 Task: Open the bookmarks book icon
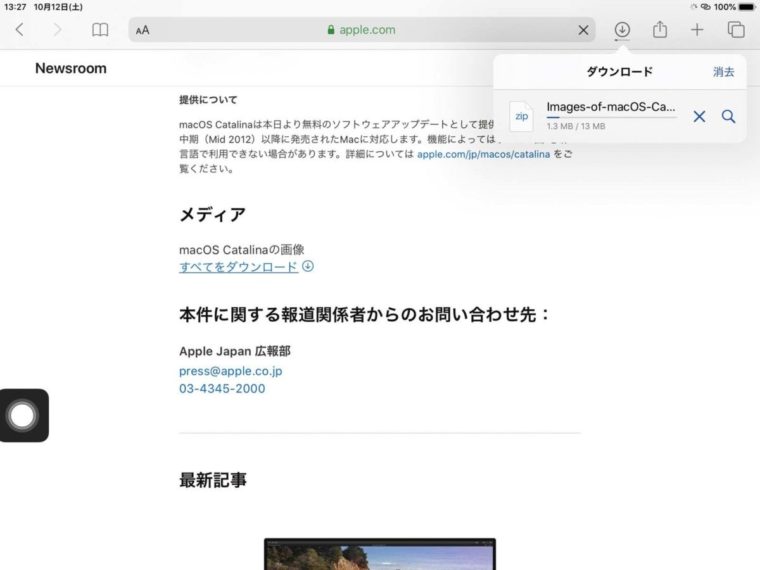pyautogui.click(x=100, y=30)
